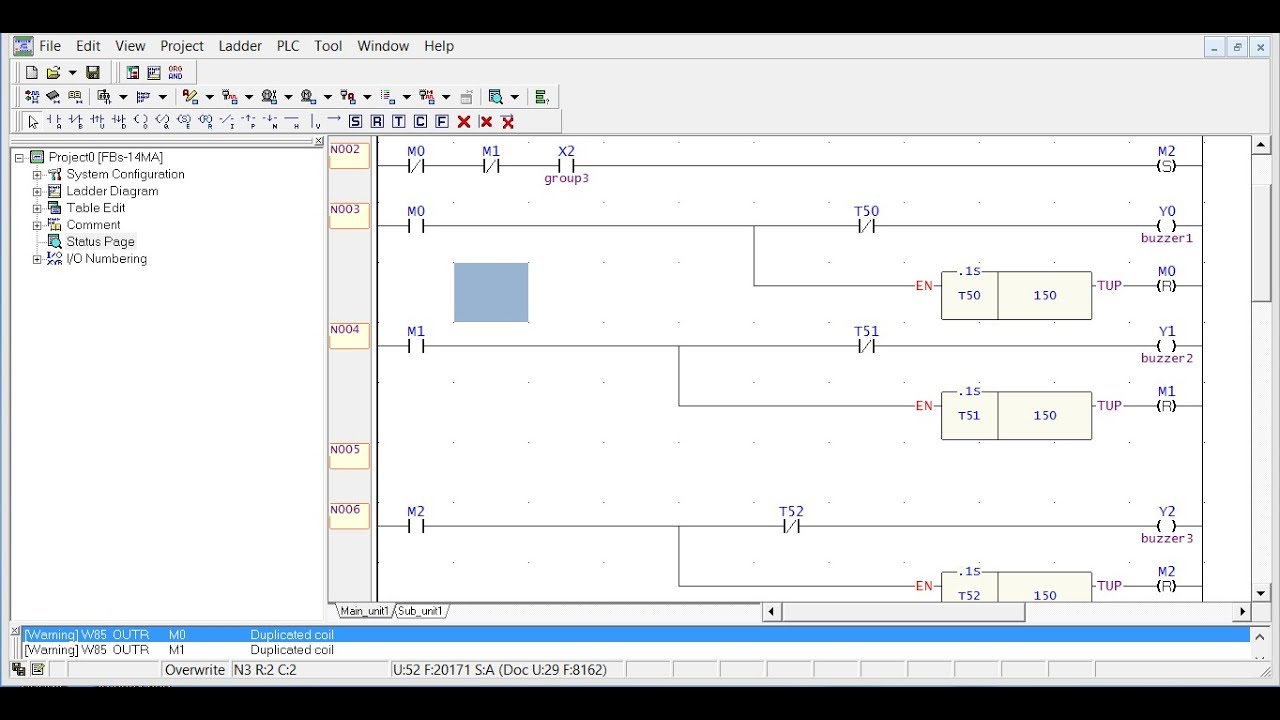This screenshot has width=1280, height=720.
Task: Select Ladder Diagram tree item
Action: click(112, 191)
